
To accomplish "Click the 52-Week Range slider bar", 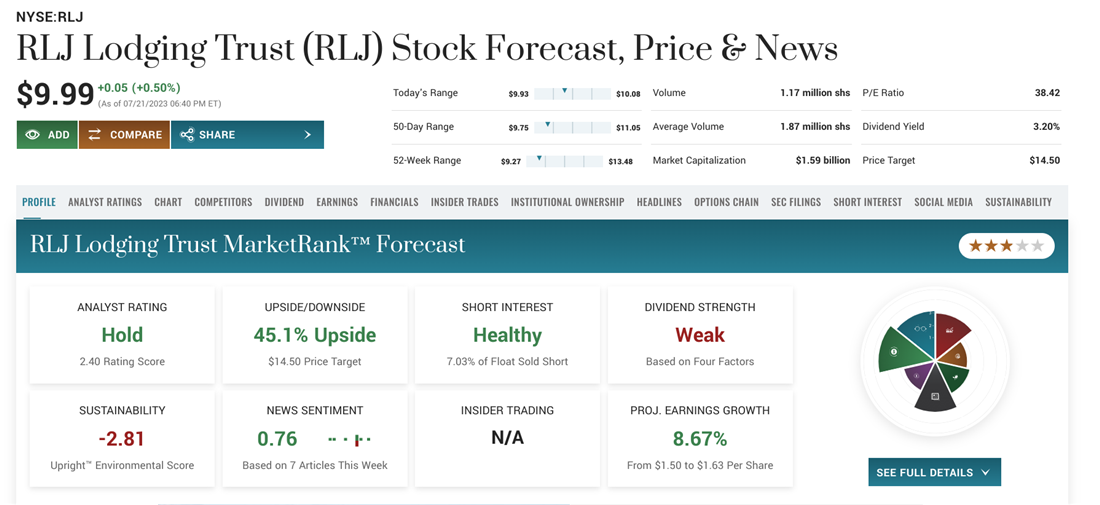I will pos(564,161).
